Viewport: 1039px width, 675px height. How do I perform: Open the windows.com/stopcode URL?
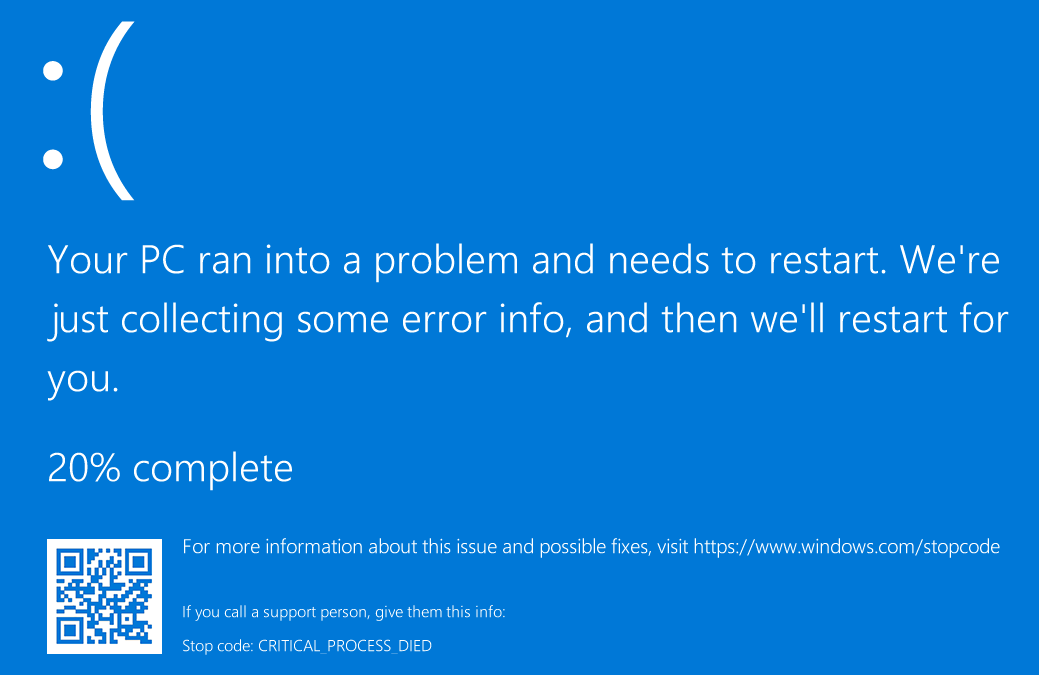point(846,547)
